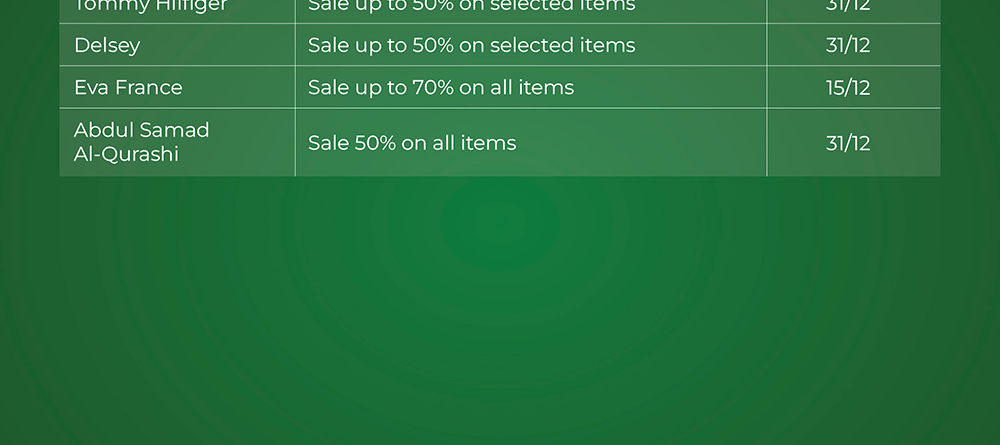Click the word Sale in Delsey row

pyautogui.click(x=328, y=45)
